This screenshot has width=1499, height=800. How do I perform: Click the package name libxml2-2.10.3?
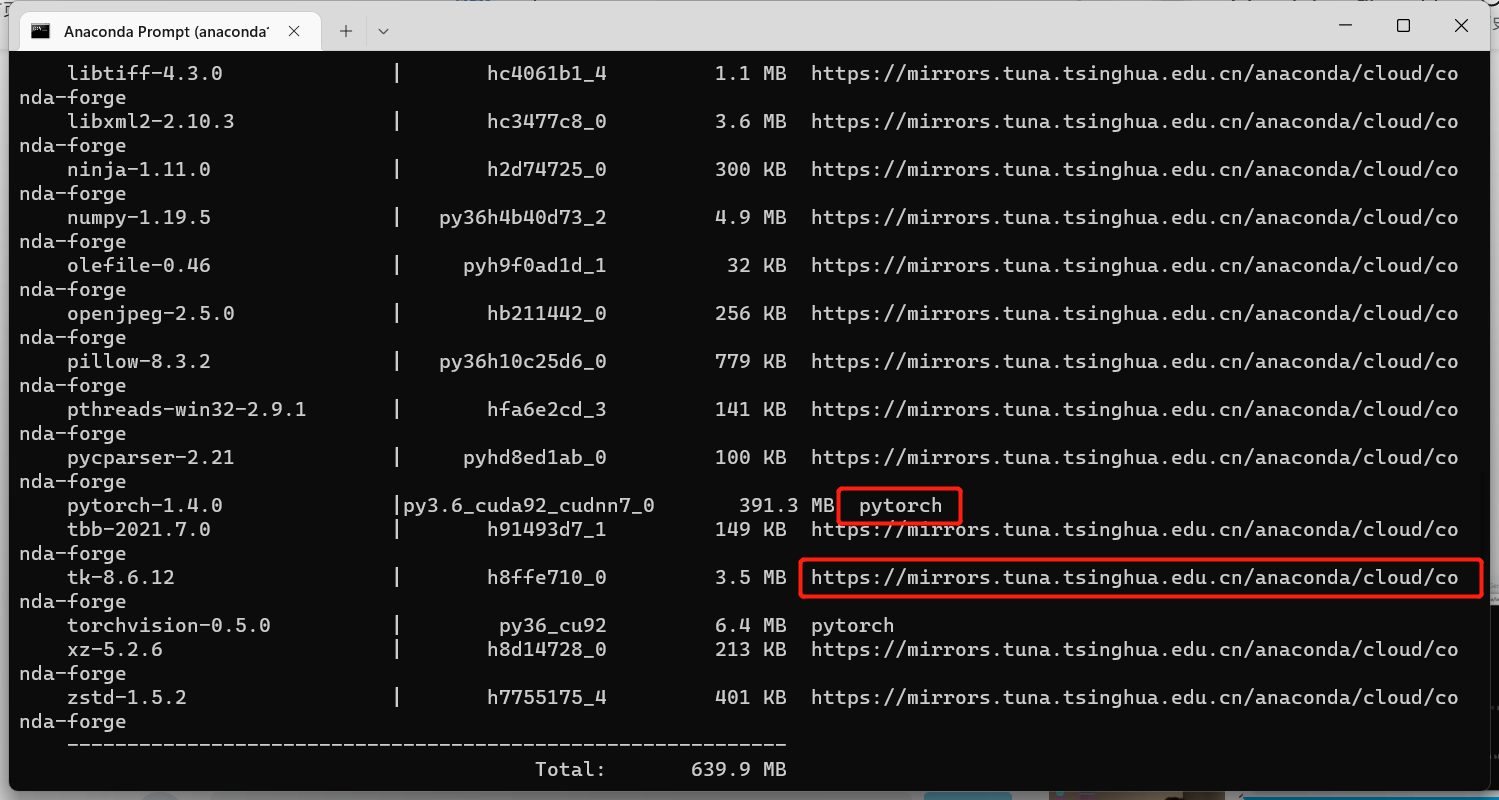tap(151, 121)
